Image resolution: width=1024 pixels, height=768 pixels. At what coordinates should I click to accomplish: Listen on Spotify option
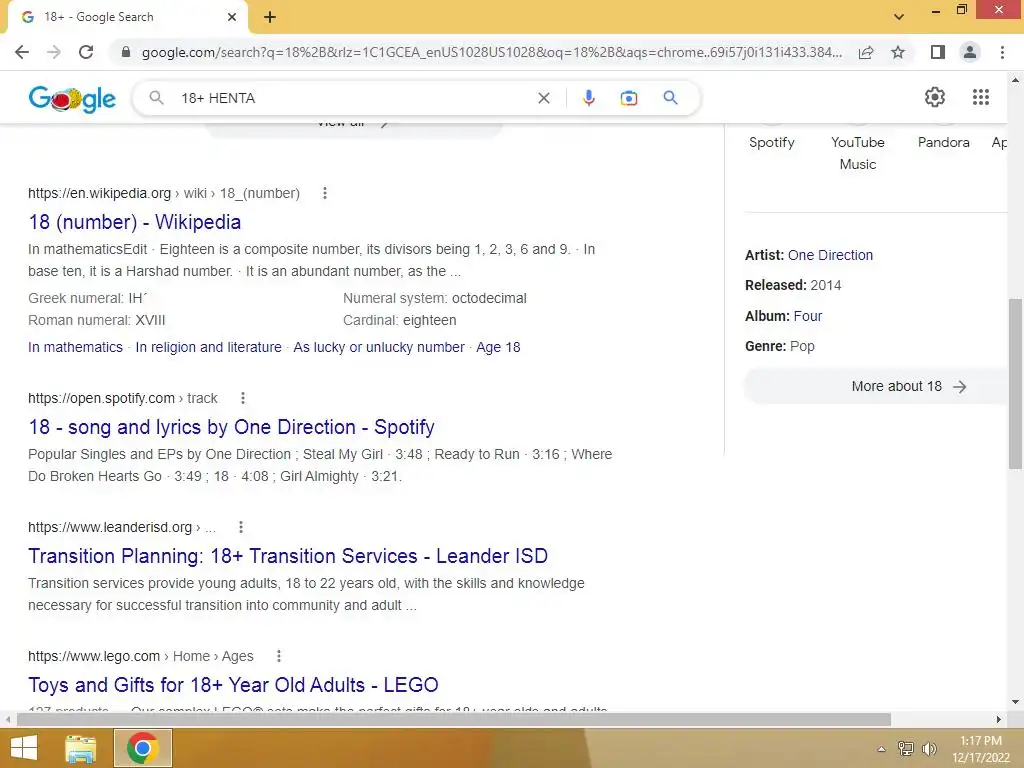(x=771, y=142)
